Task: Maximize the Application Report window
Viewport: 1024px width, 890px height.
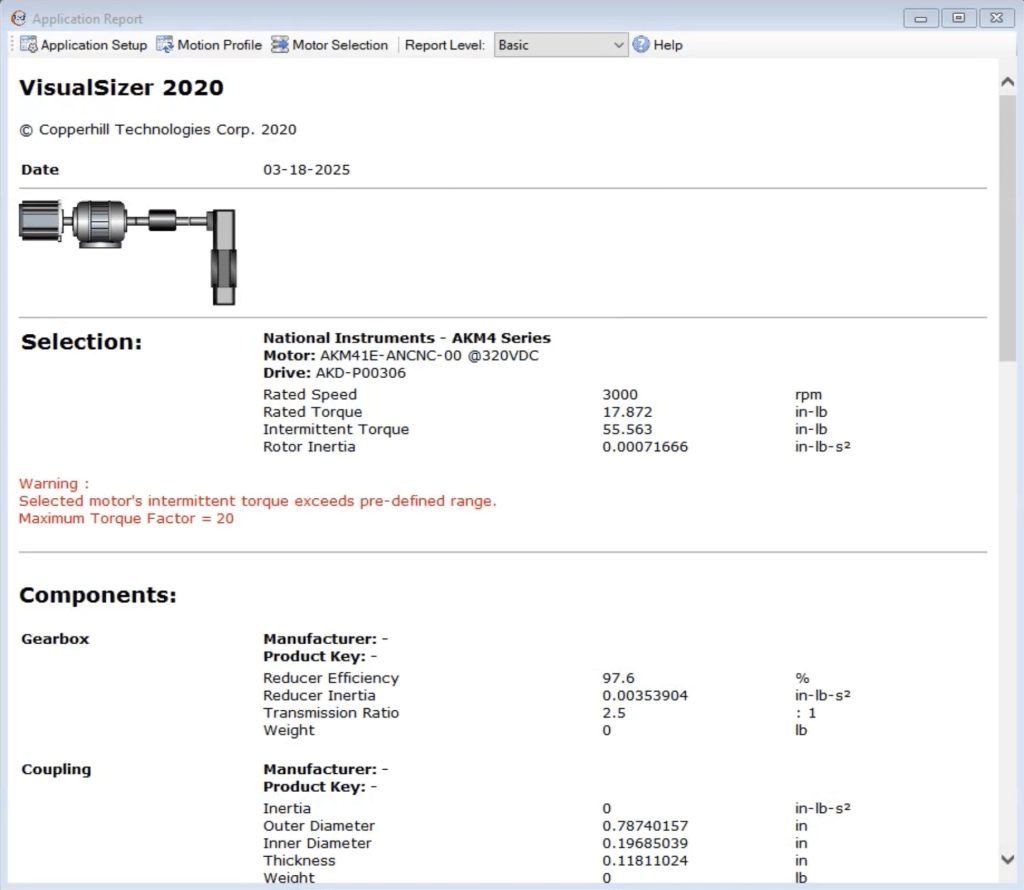Action: point(958,18)
